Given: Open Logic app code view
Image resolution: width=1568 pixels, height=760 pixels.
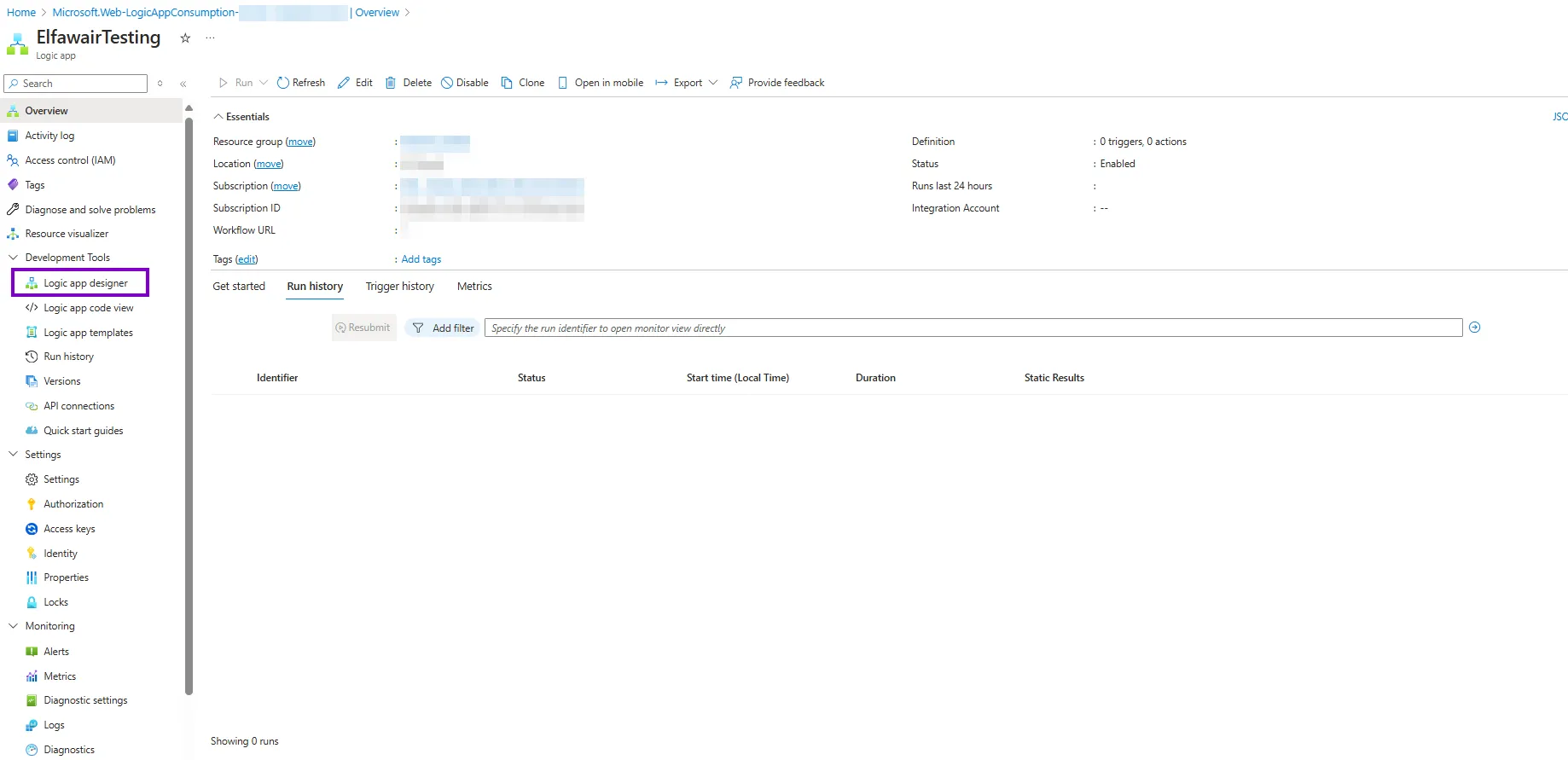Looking at the screenshot, I should click(x=88, y=308).
